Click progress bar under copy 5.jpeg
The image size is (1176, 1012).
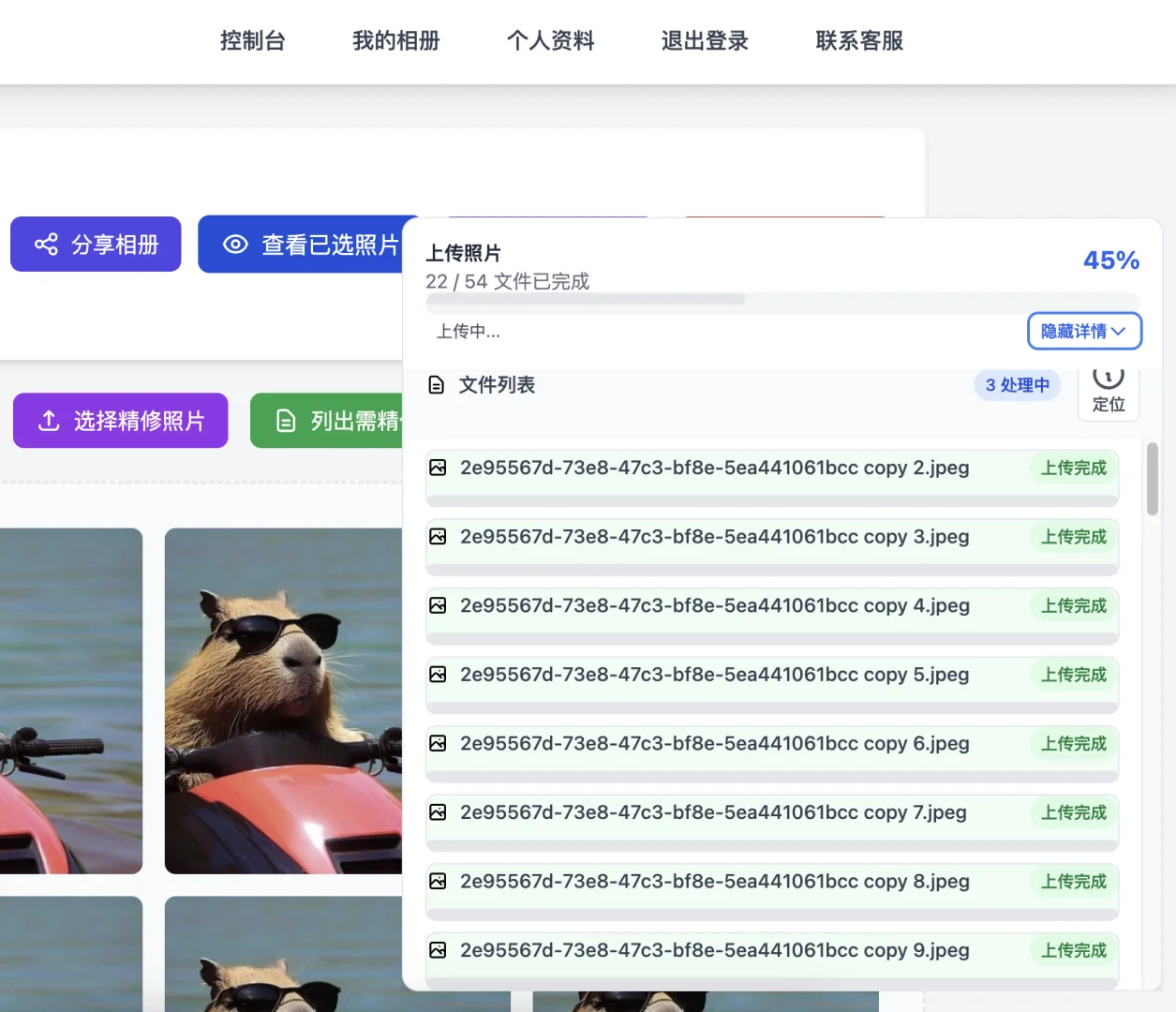[772, 707]
